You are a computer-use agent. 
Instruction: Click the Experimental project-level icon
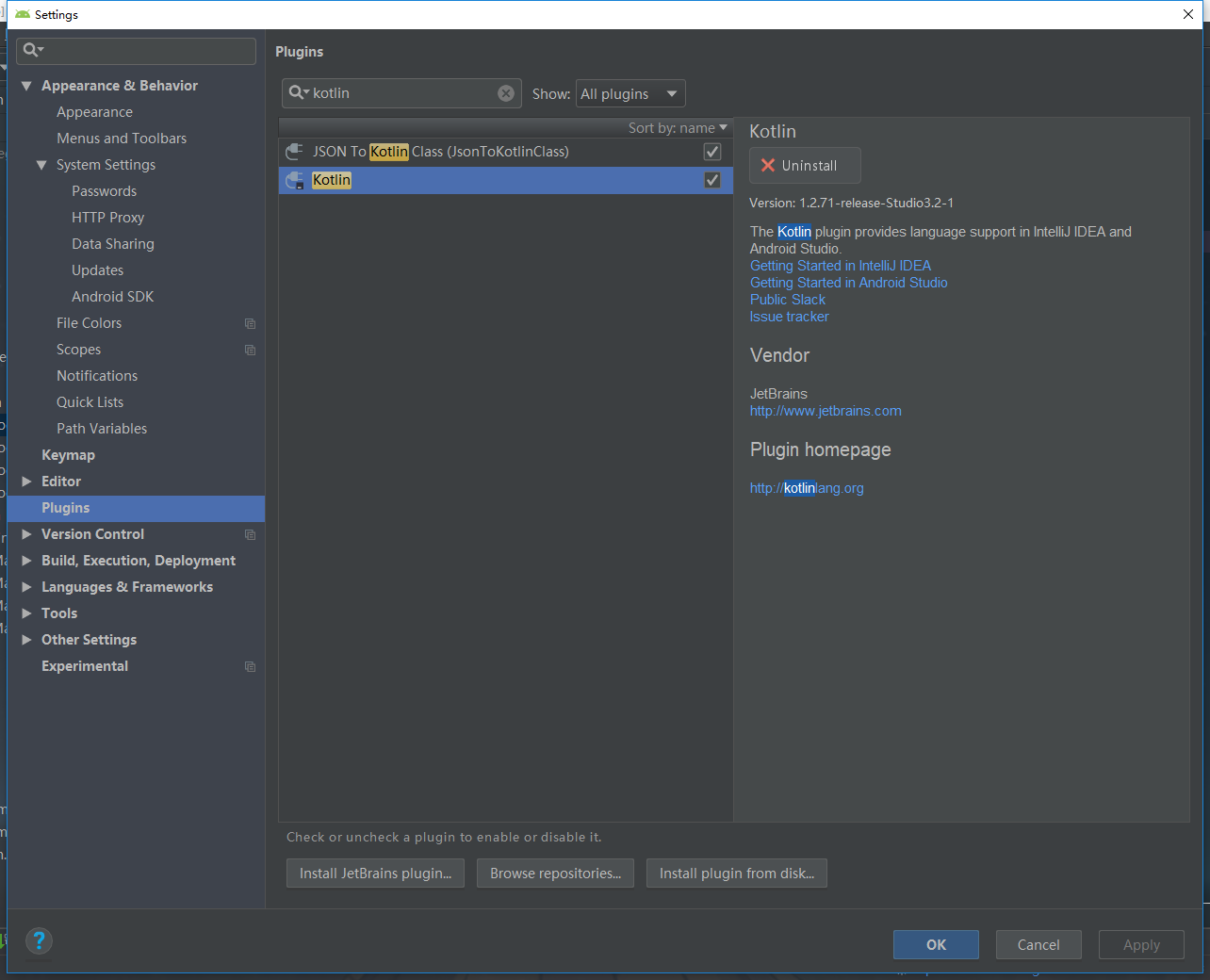tap(250, 666)
